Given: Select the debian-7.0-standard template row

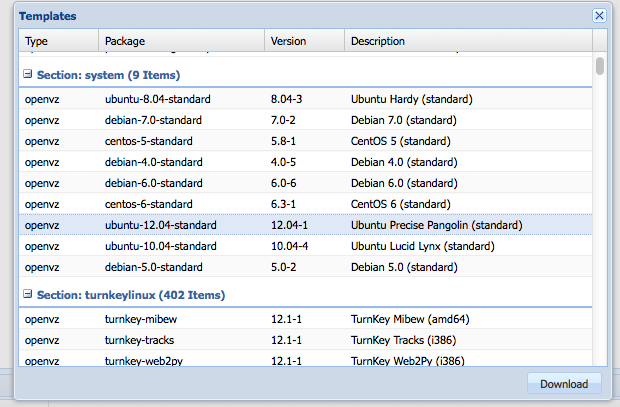Looking at the screenshot, I should click(x=305, y=120).
